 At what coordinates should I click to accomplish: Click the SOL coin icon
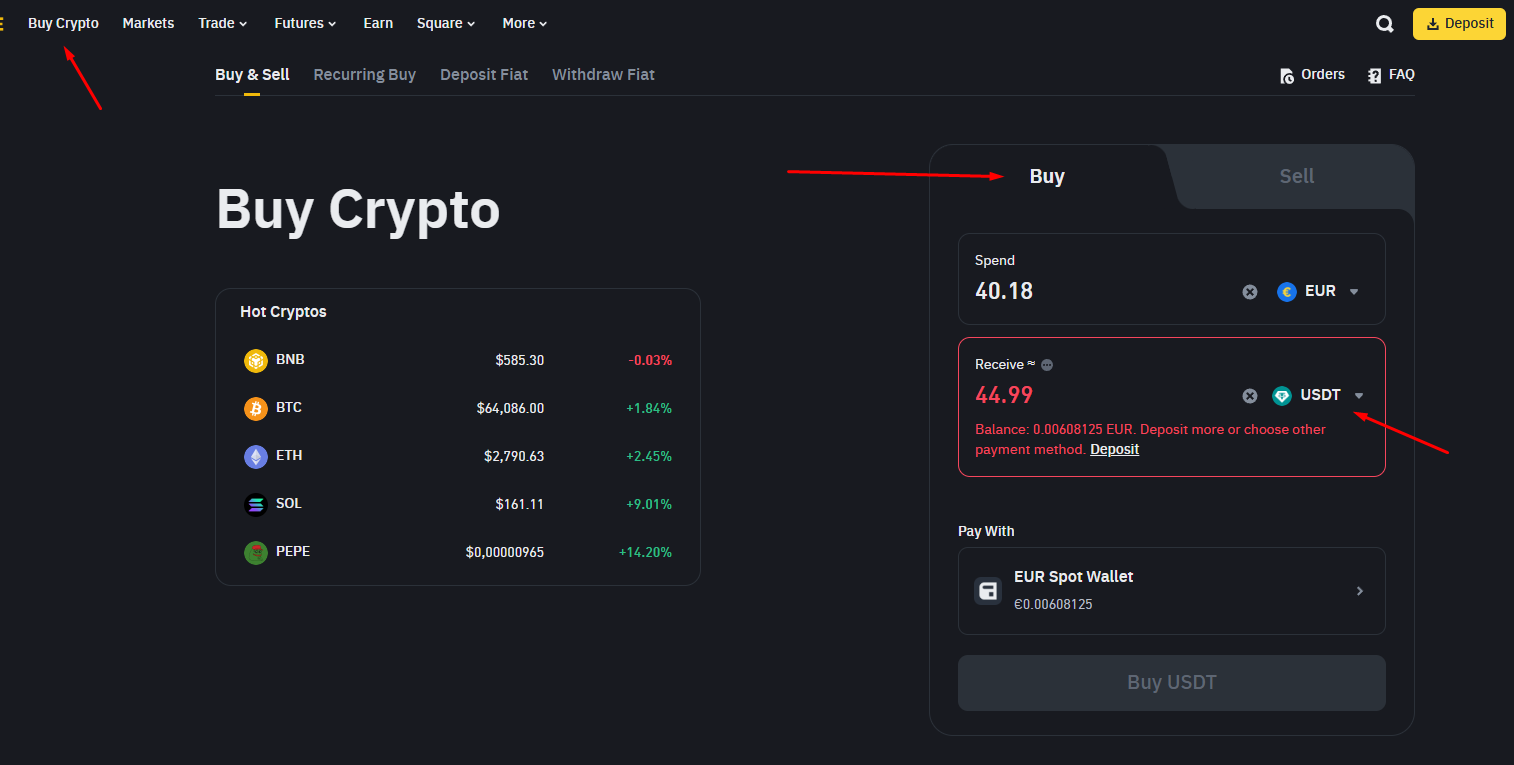[x=256, y=504]
